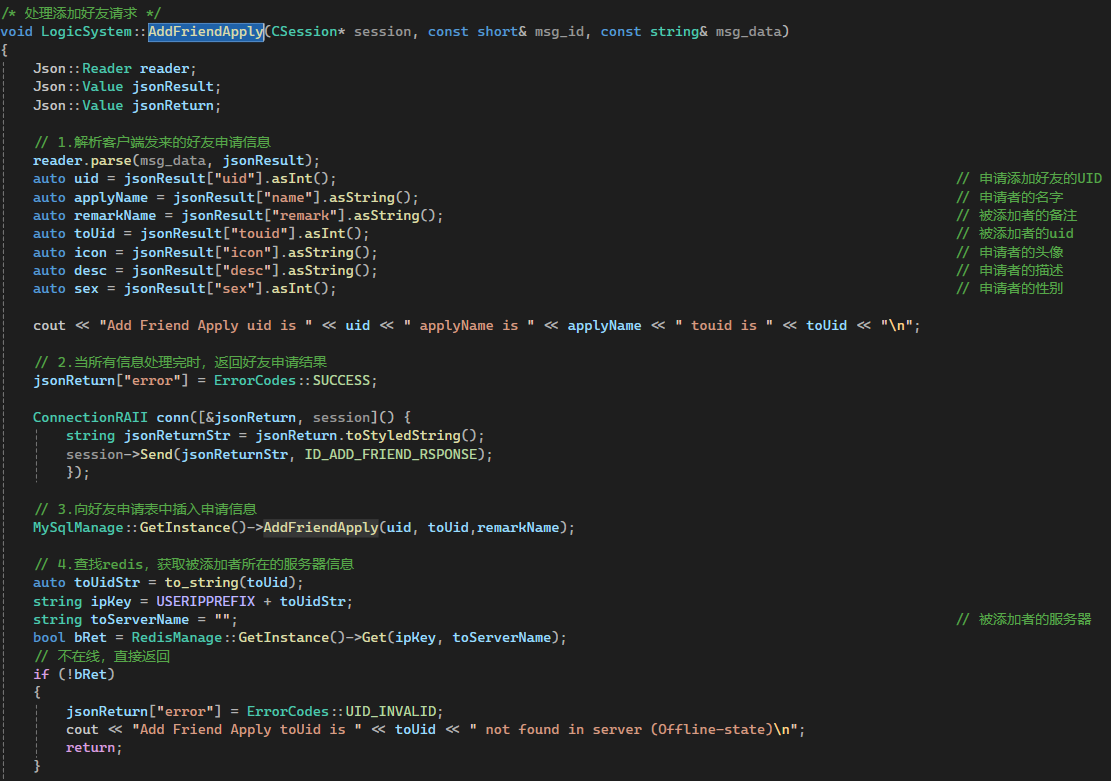Click the string " not found in server (Offline-state)\n"

point(633,729)
